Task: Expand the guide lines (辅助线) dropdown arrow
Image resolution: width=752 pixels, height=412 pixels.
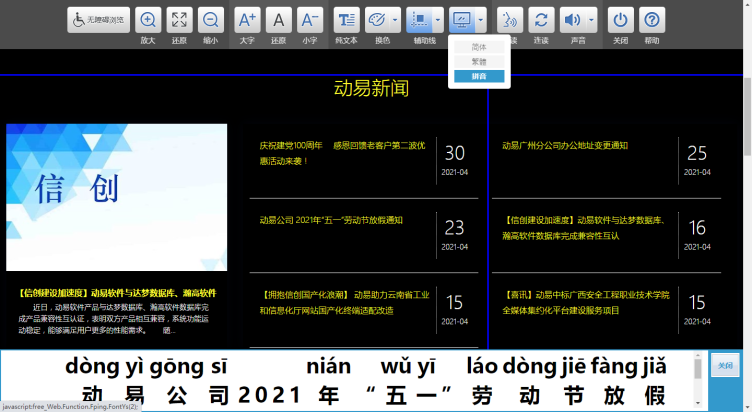Action: 438,19
